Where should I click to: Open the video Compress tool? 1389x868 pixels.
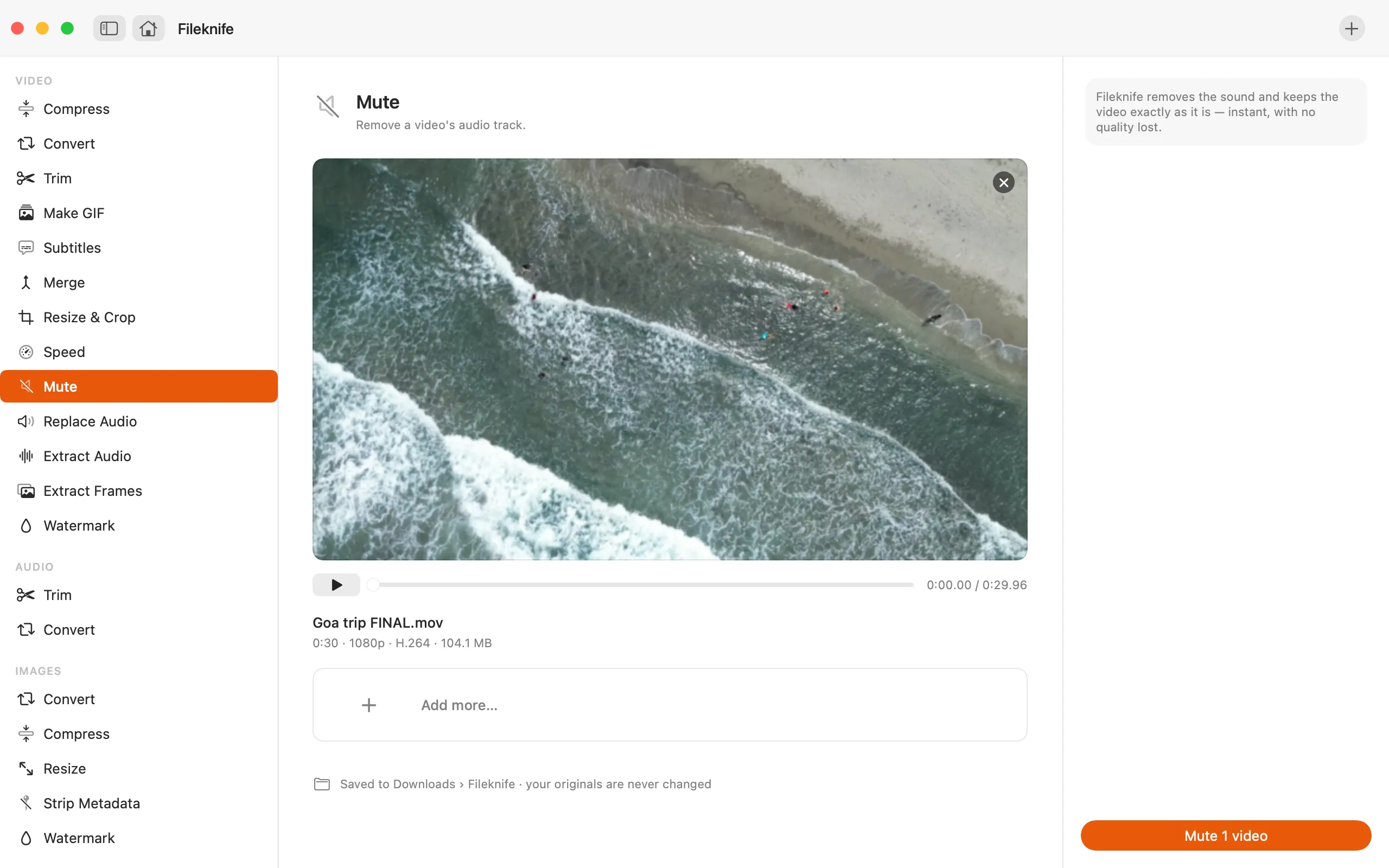coord(139,109)
